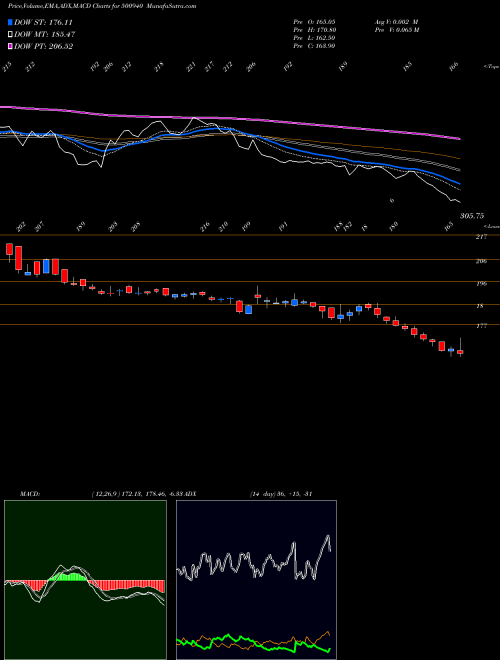This screenshot has width=500, height=660.
Task: Click the 196 price axis label
Action: [x=481, y=284]
